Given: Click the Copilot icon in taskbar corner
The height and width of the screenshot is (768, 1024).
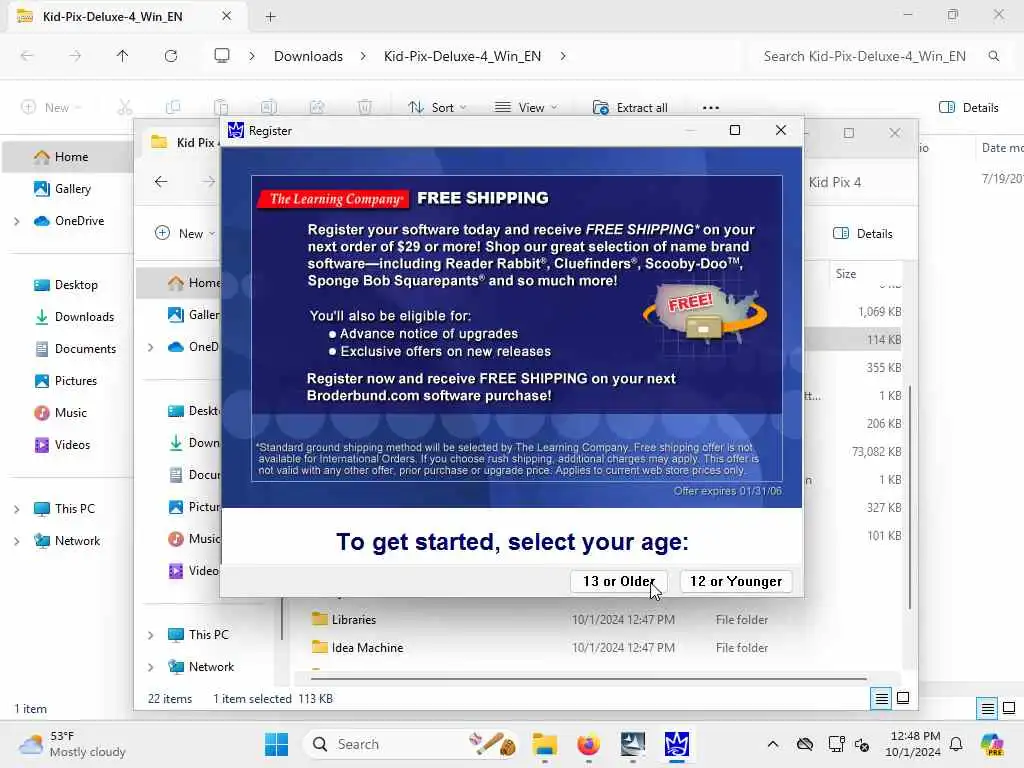Looking at the screenshot, I should (992, 744).
